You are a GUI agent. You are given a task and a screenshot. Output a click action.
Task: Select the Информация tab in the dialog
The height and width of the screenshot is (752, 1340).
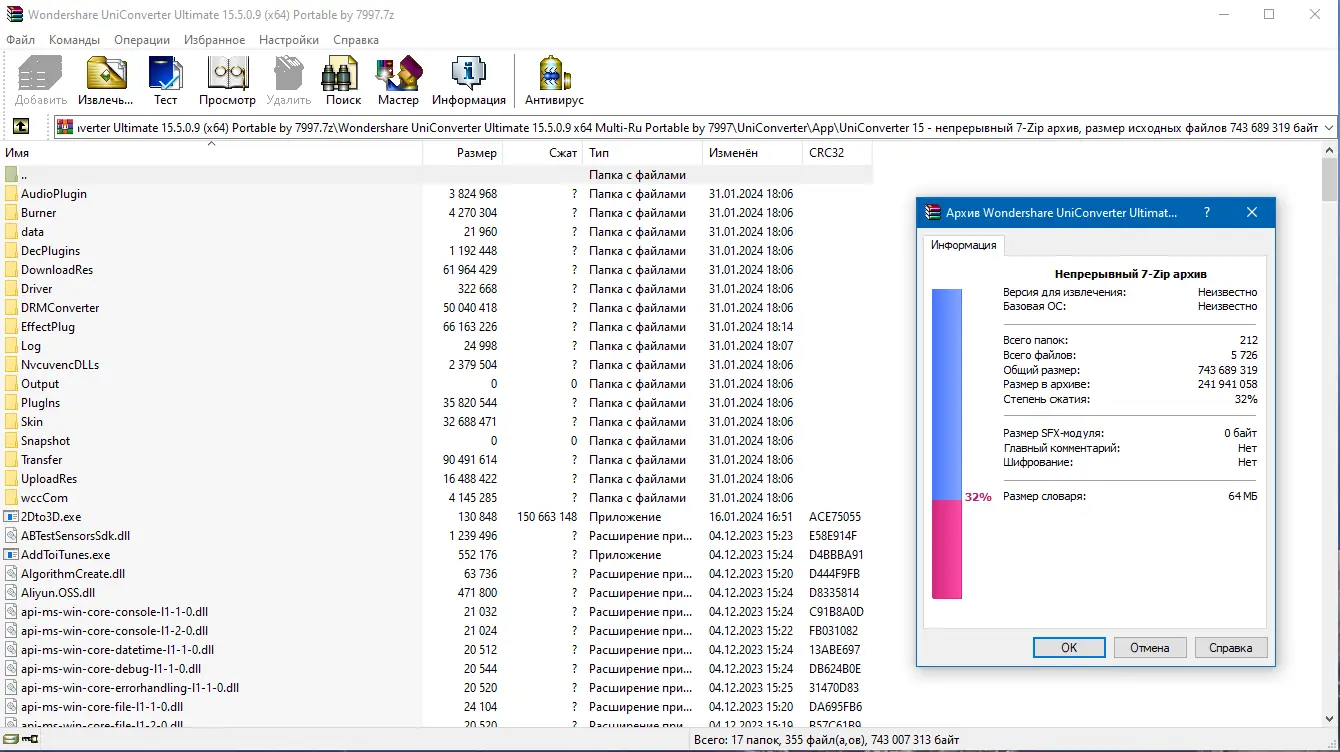964,245
